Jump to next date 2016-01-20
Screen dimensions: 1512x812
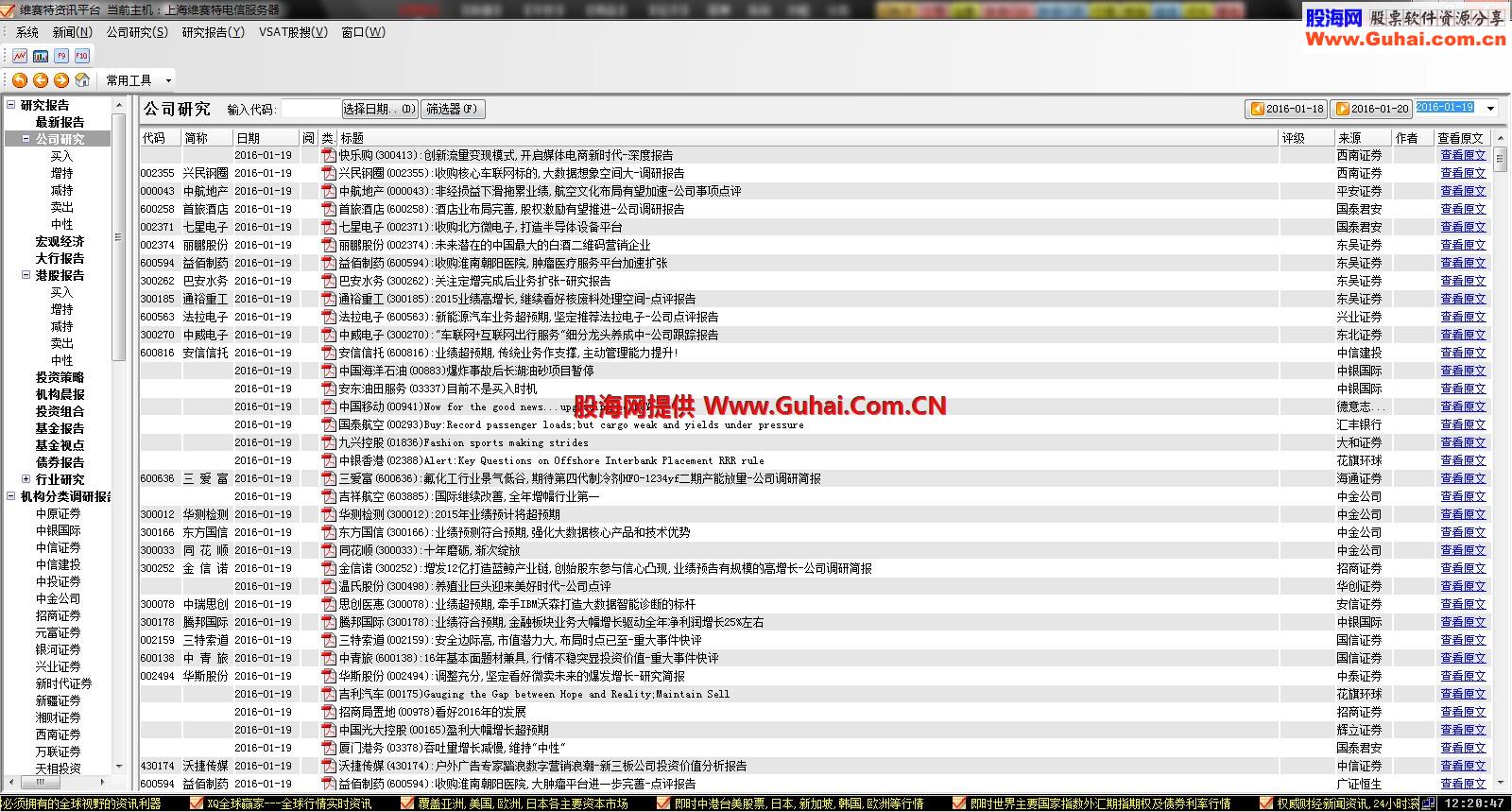[1372, 109]
